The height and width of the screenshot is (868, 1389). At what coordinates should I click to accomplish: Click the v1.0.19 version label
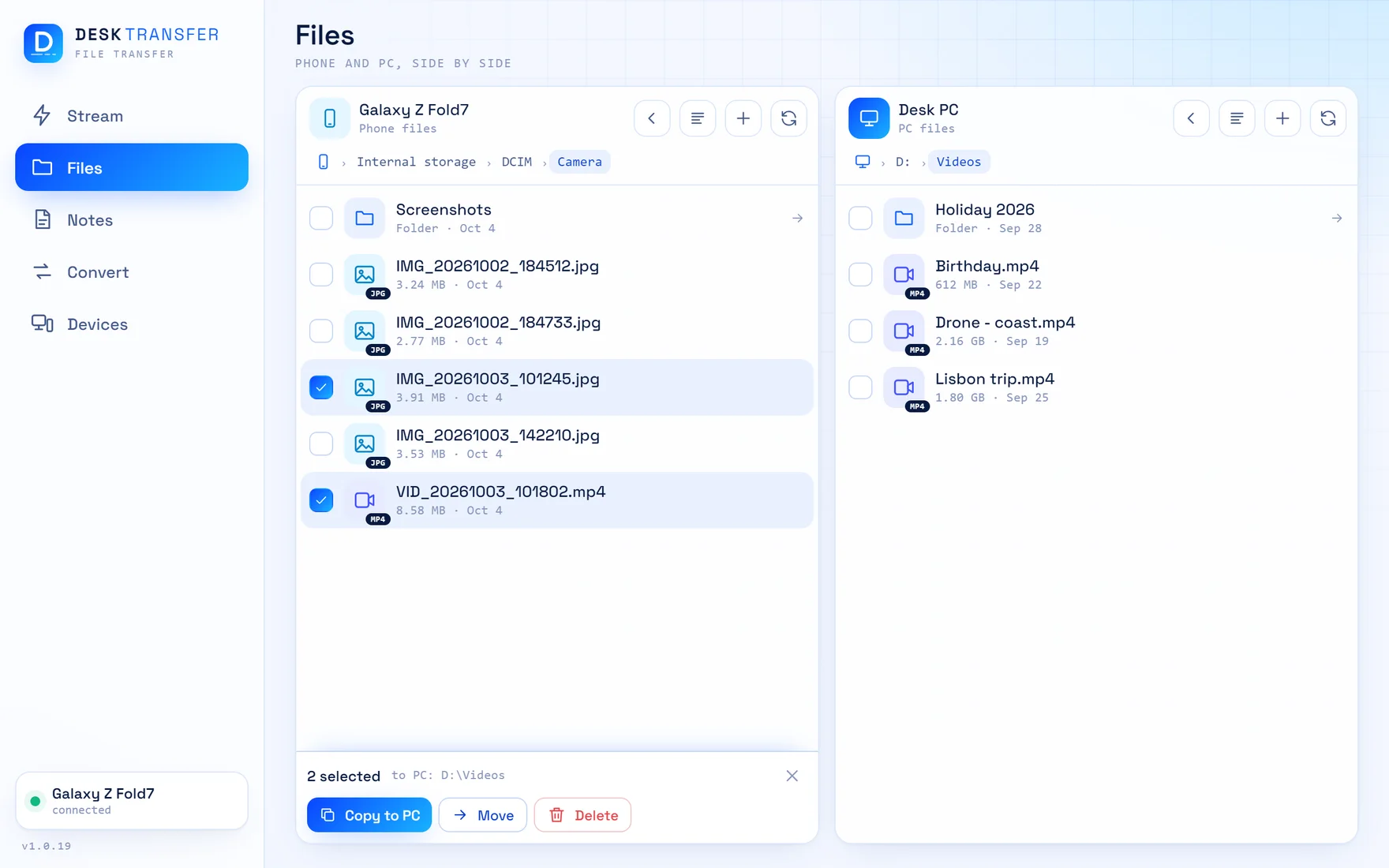click(47, 846)
